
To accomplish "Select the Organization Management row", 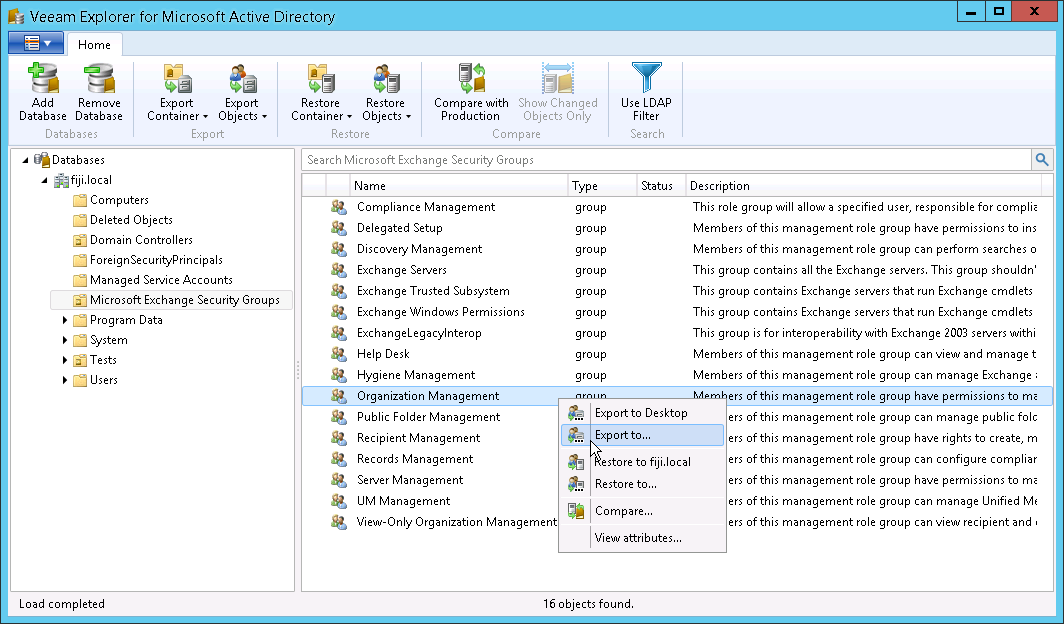I will pos(677,396).
